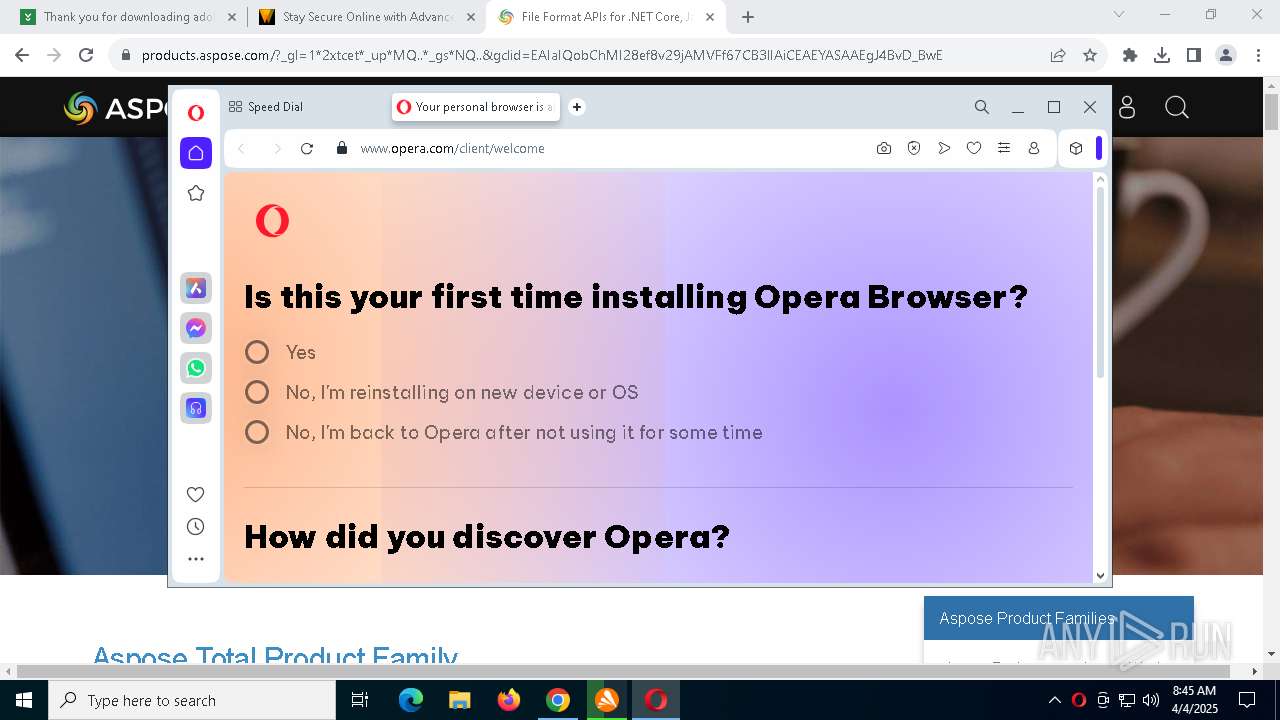Open Opera ad blocker shield icon

[914, 148]
